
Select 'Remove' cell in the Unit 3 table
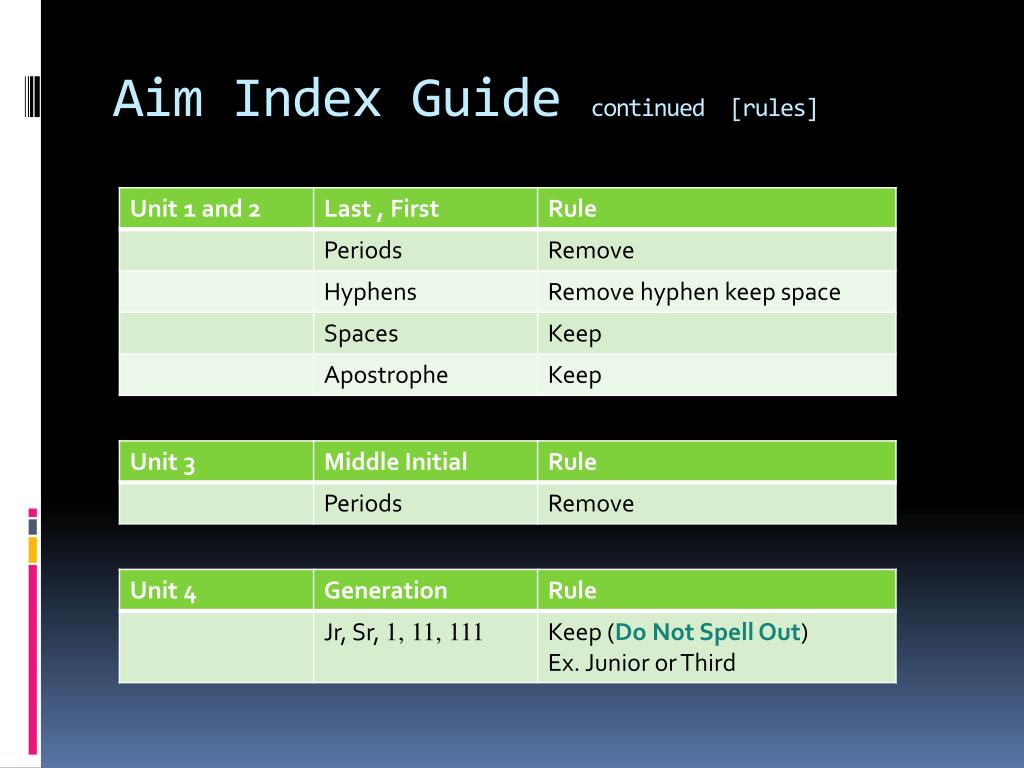[717, 504]
